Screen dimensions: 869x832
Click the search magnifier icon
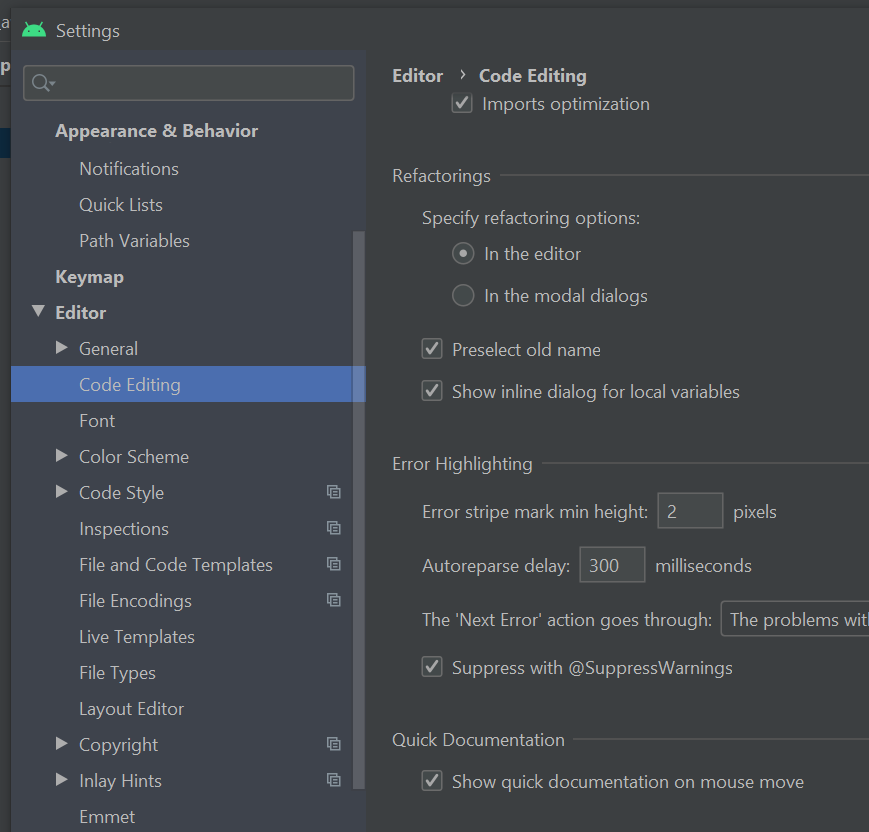(x=42, y=83)
